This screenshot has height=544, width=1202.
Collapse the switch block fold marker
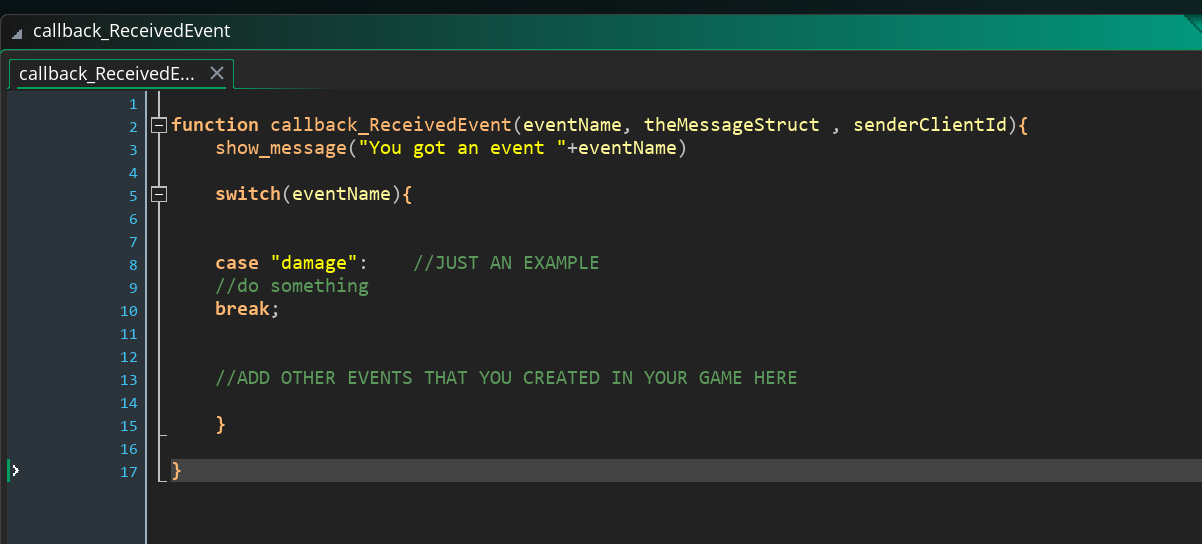tap(158, 194)
